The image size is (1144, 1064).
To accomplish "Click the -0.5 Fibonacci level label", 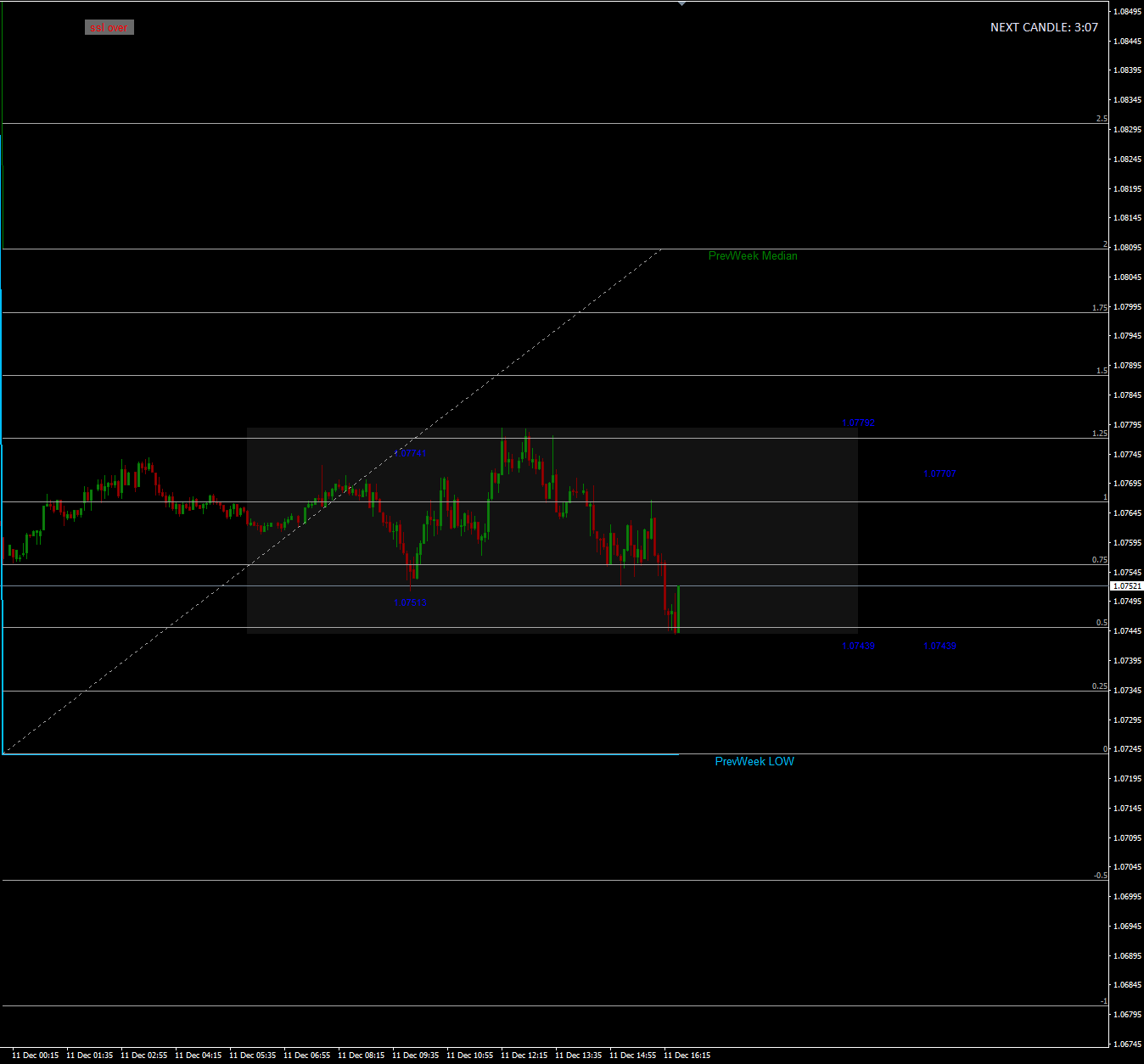I will pos(1101,876).
